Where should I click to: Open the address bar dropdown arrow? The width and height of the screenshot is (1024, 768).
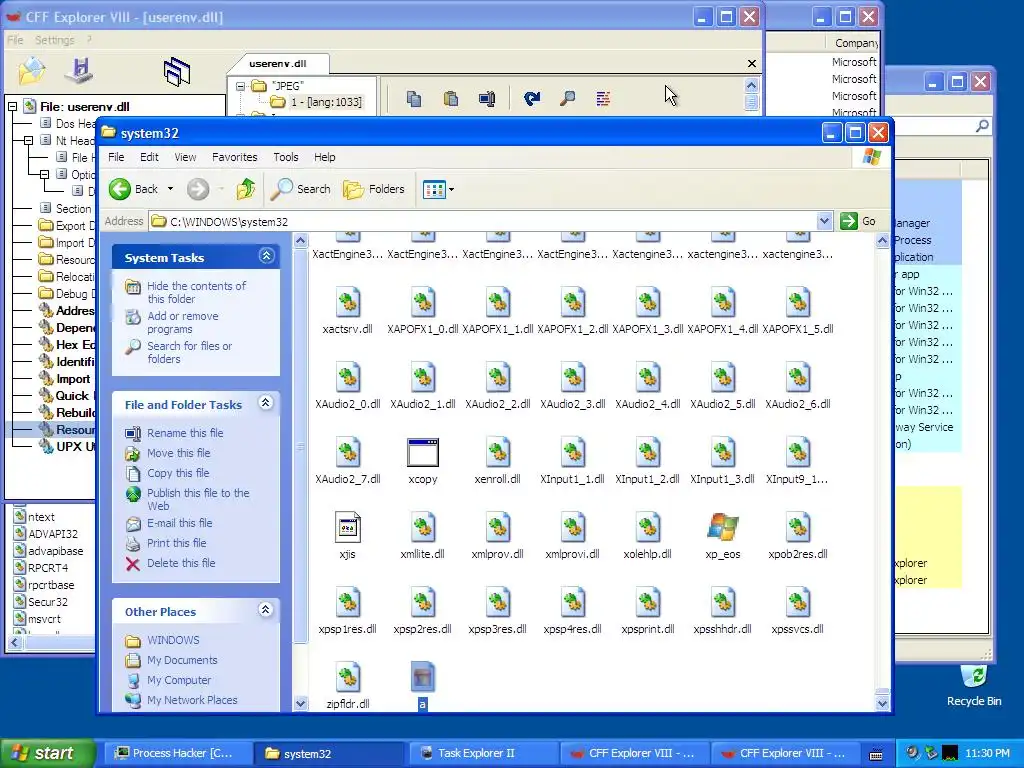pyautogui.click(x=824, y=221)
